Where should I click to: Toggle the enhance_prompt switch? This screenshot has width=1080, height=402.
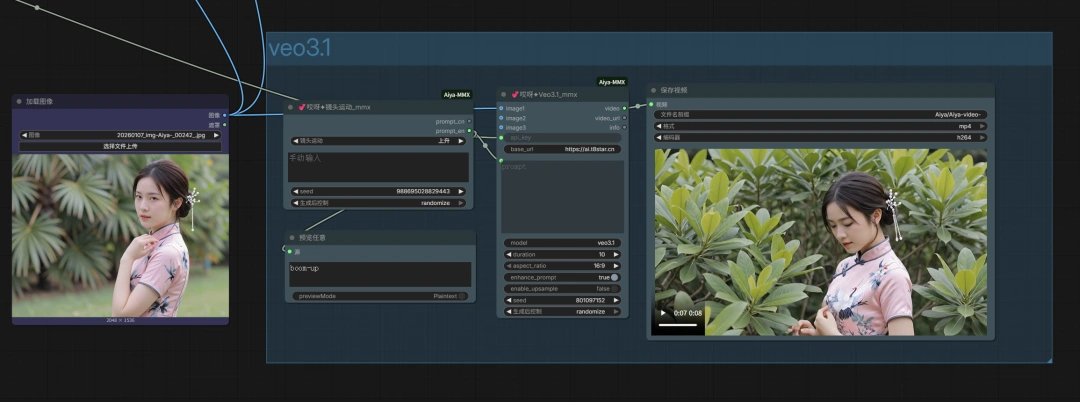pos(614,277)
